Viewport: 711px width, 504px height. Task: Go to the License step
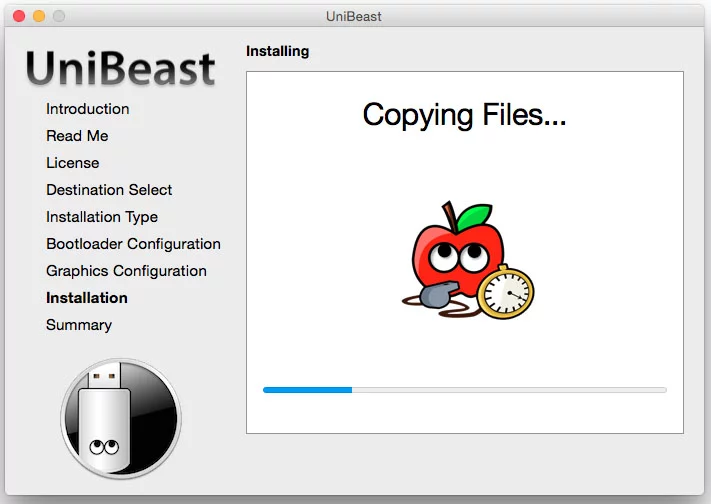coord(72,163)
